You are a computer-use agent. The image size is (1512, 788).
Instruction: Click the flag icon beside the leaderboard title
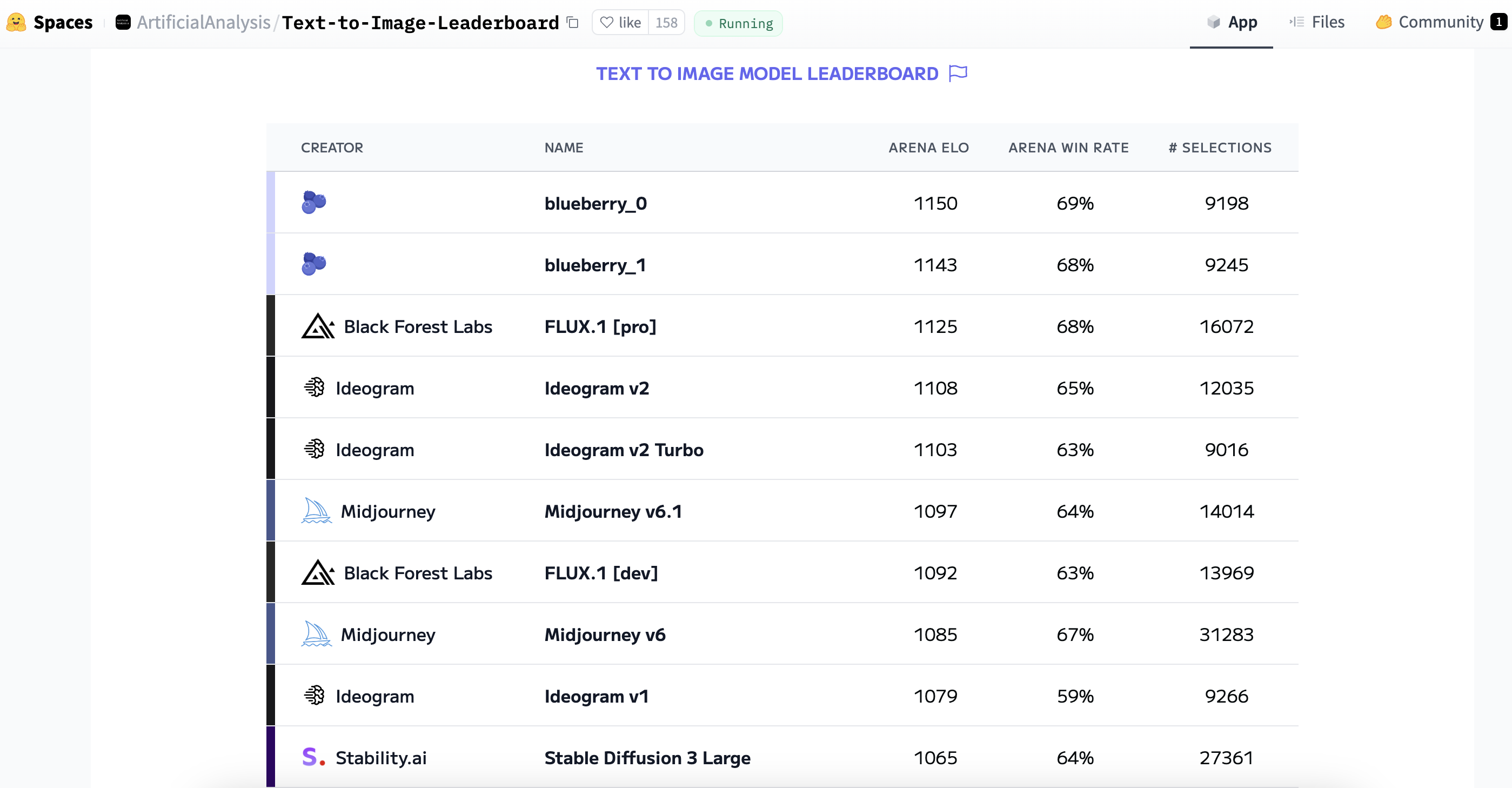click(958, 74)
